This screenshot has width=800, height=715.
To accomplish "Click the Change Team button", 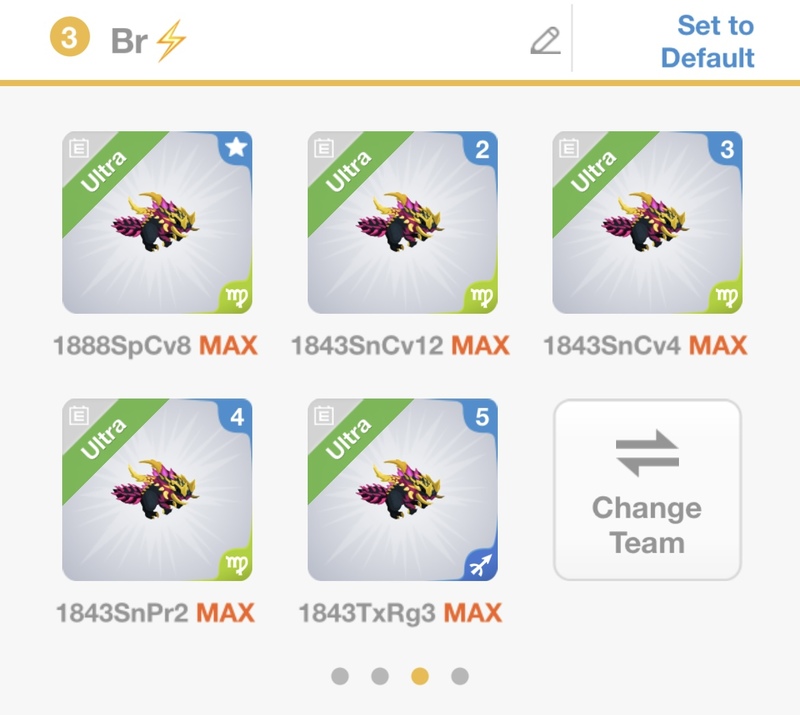I will click(647, 489).
